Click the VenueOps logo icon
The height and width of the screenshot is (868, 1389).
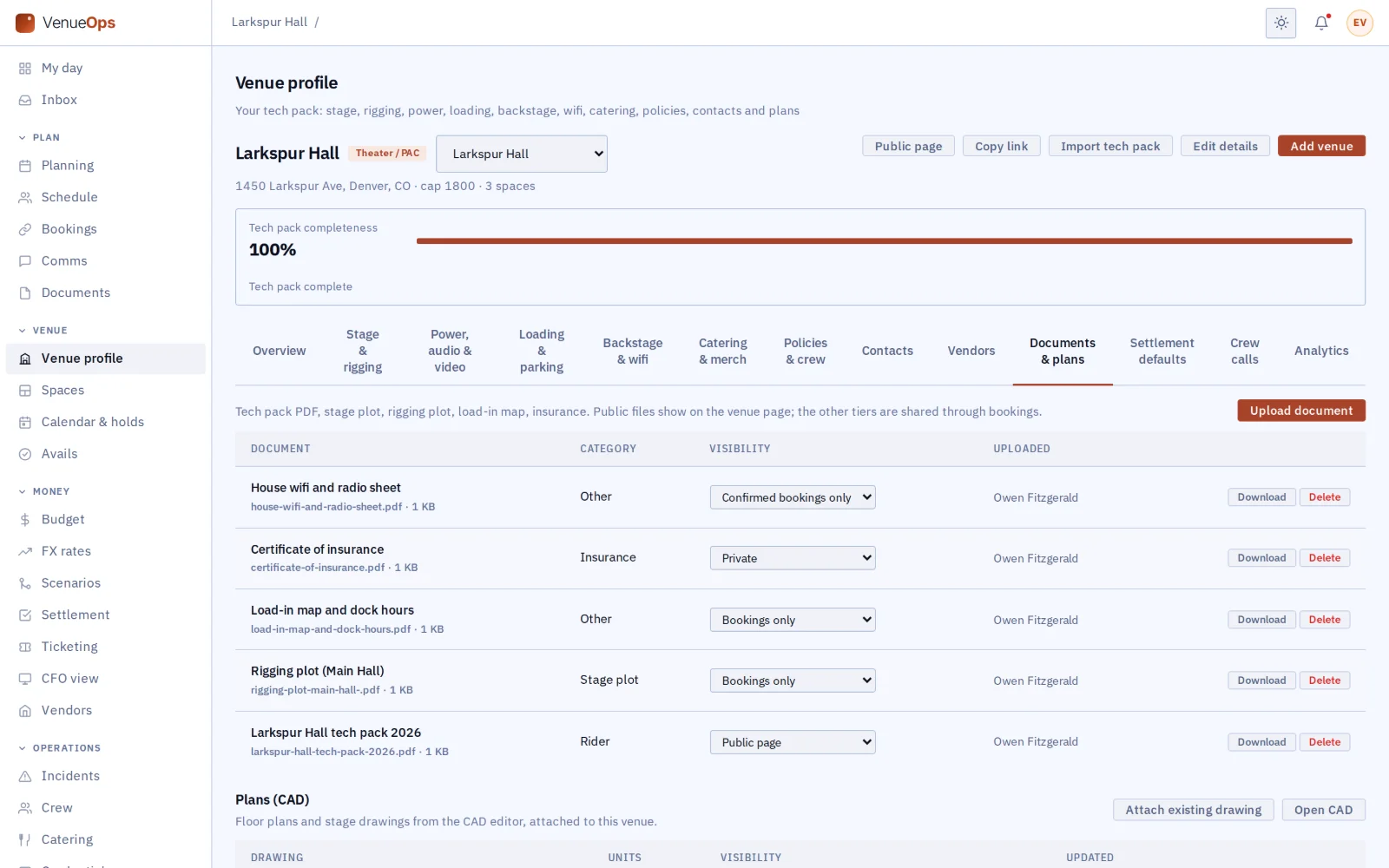pos(25,23)
